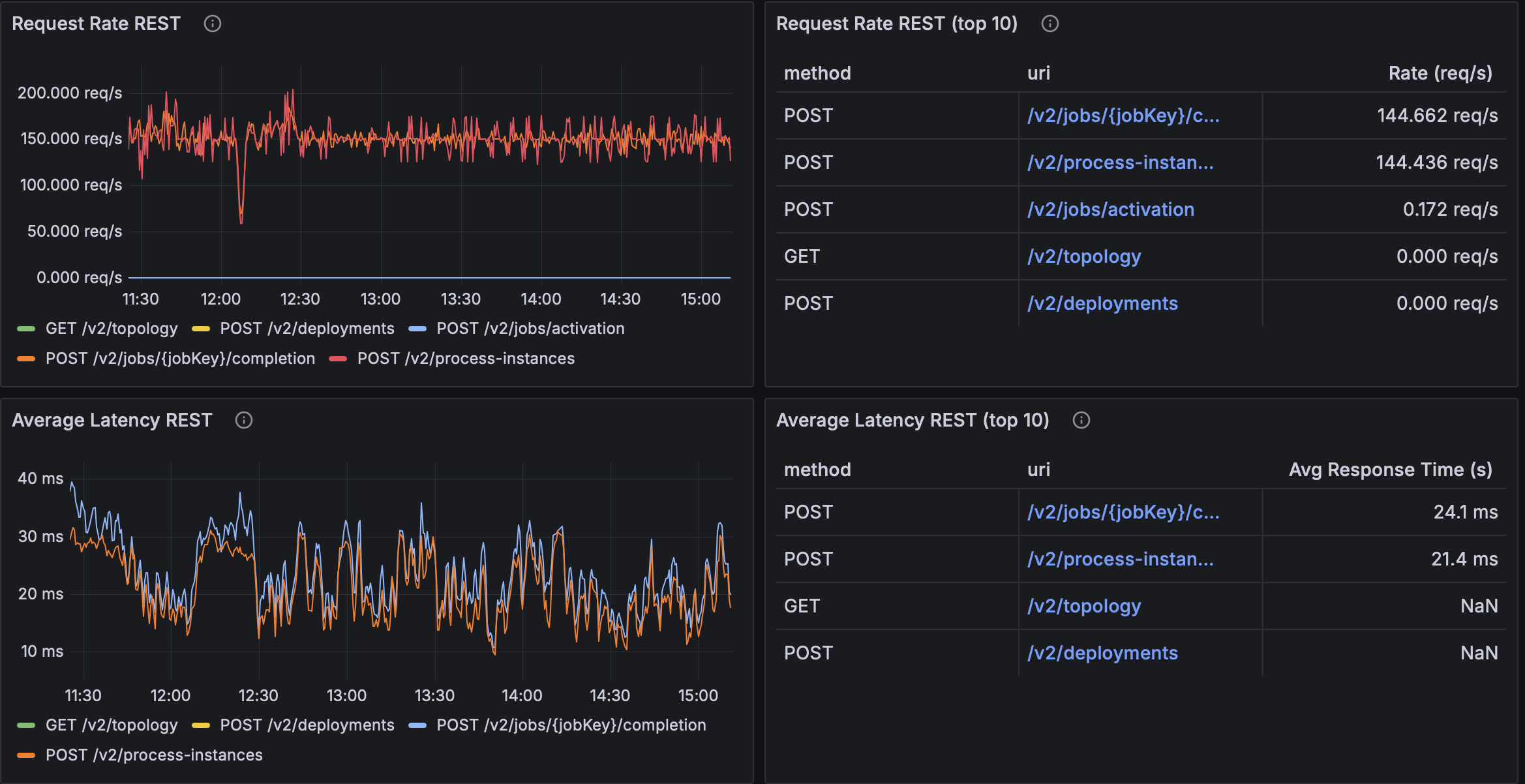
Task: Open Average Latency REST (top 10) panel title menu
Action: click(x=912, y=420)
